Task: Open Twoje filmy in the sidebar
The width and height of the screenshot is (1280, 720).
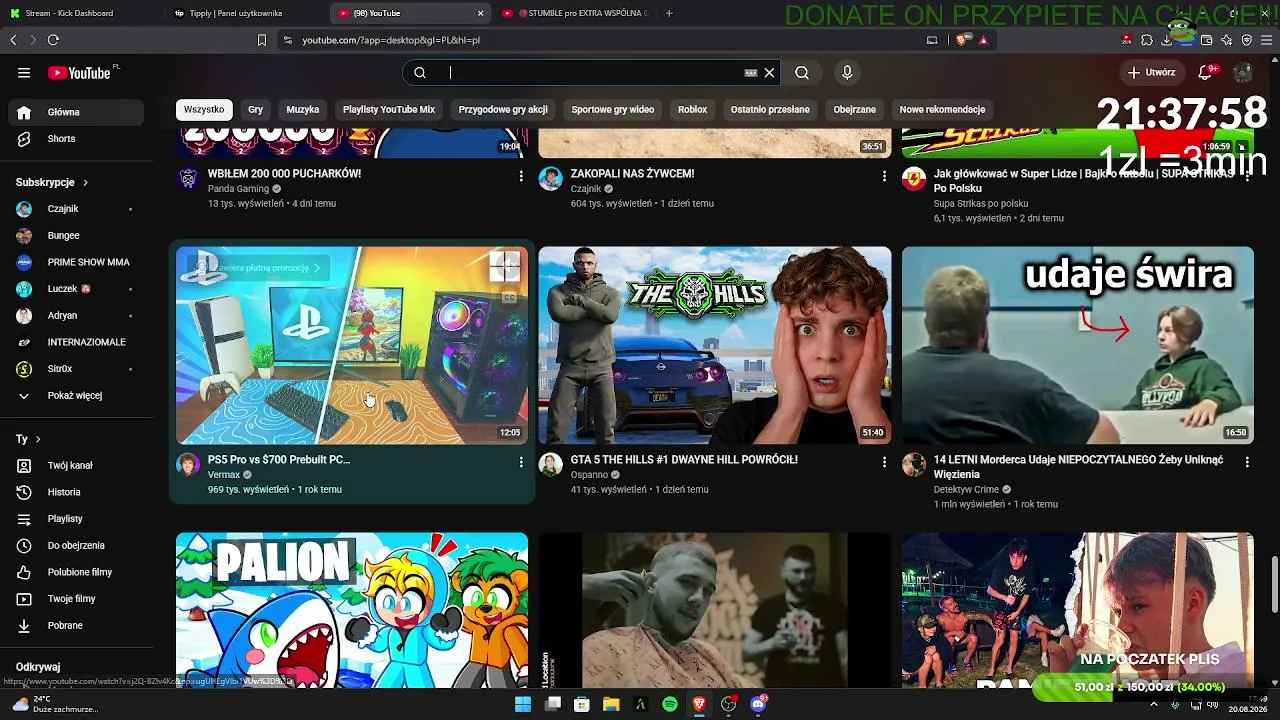Action: click(76, 599)
